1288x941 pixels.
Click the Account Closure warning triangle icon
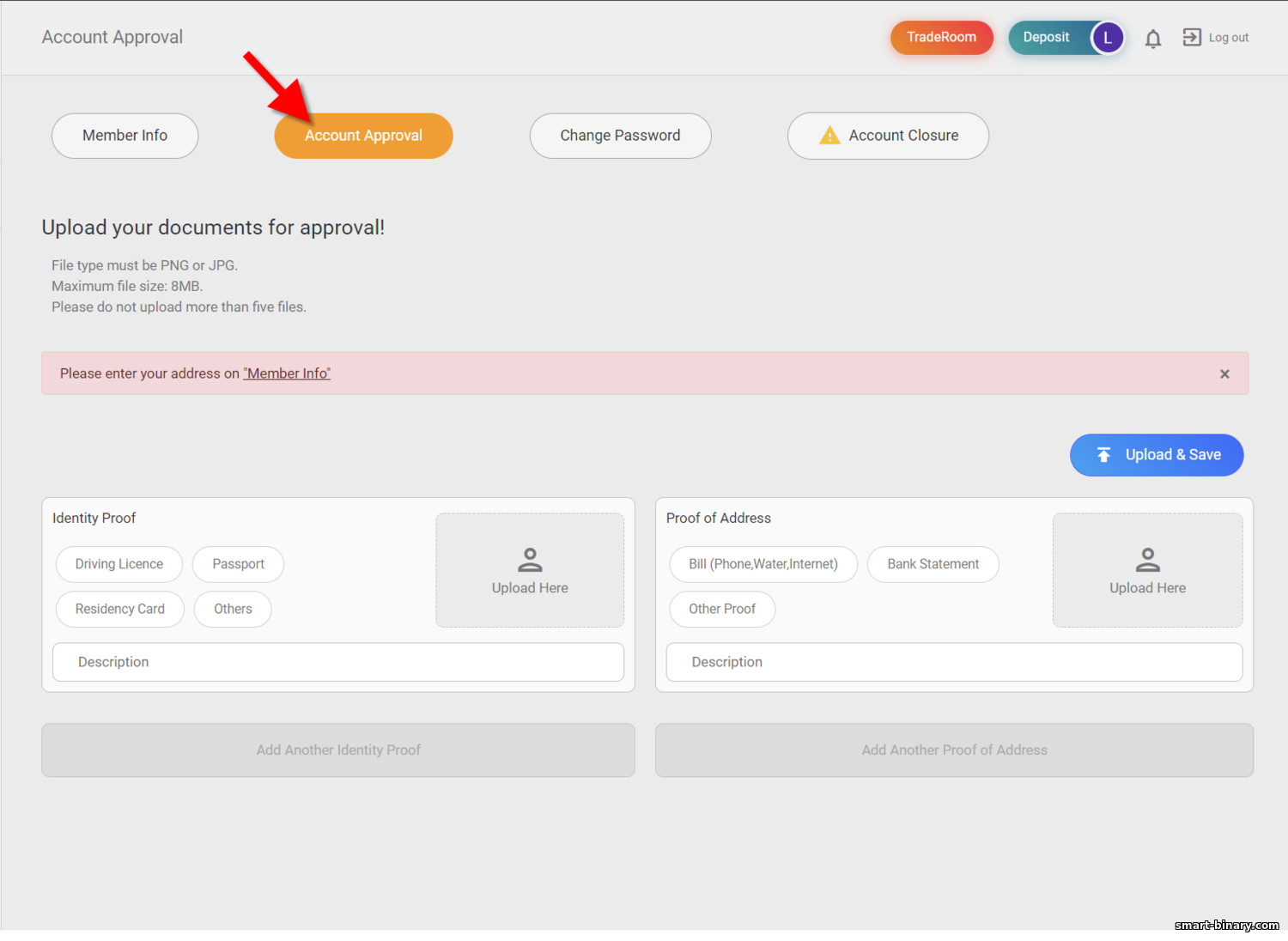829,136
